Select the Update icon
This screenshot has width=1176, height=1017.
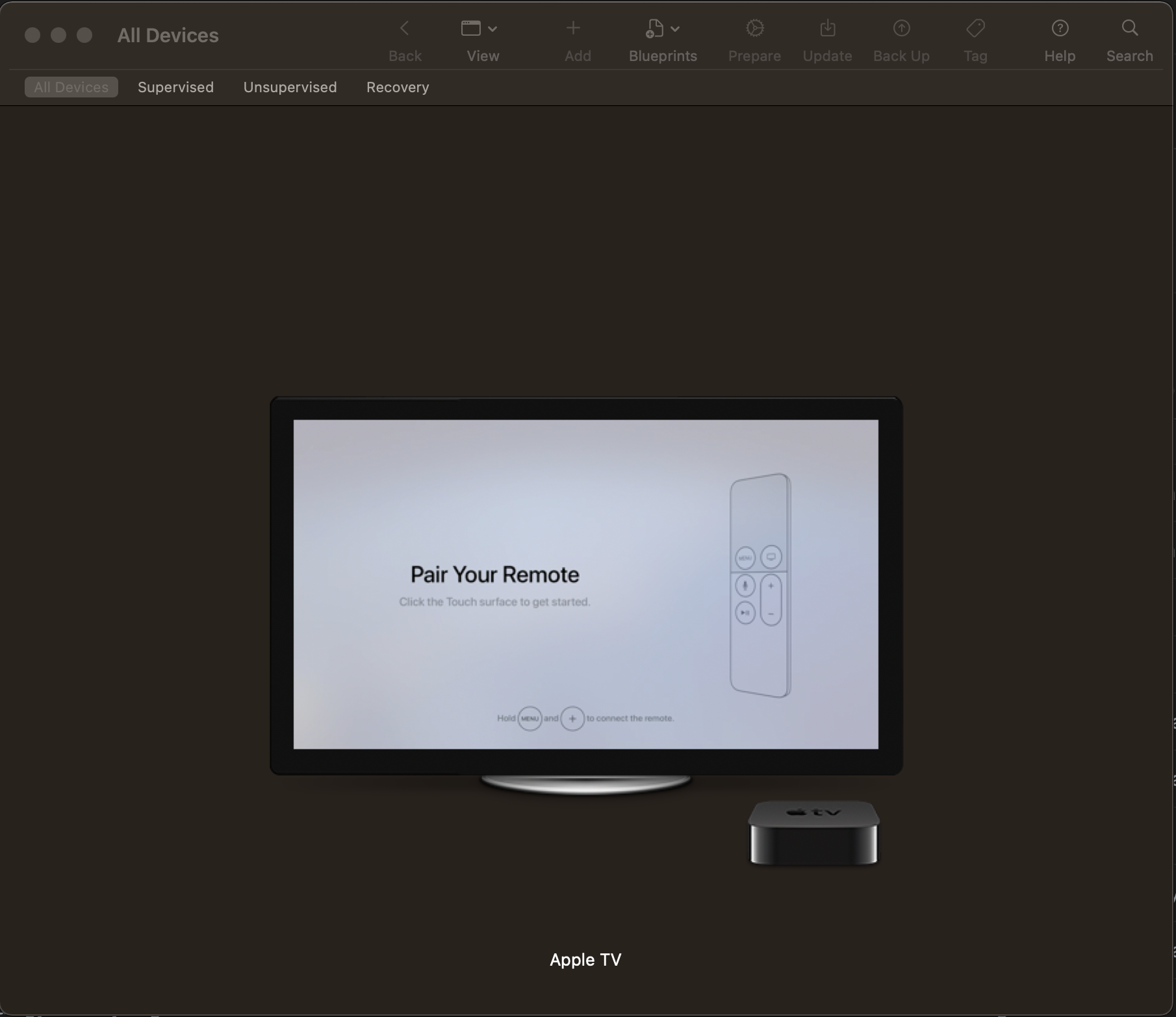826,29
